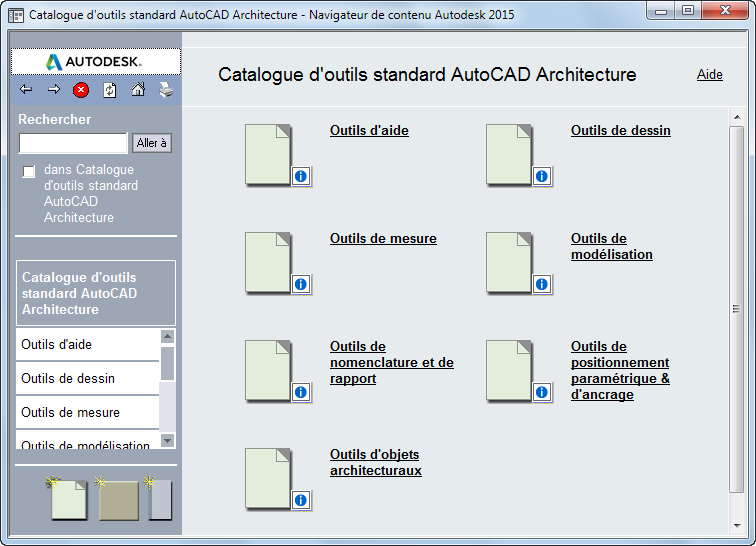The width and height of the screenshot is (756, 546).
Task: Show info for Outils d'objets architecturaux
Action: pos(301,500)
